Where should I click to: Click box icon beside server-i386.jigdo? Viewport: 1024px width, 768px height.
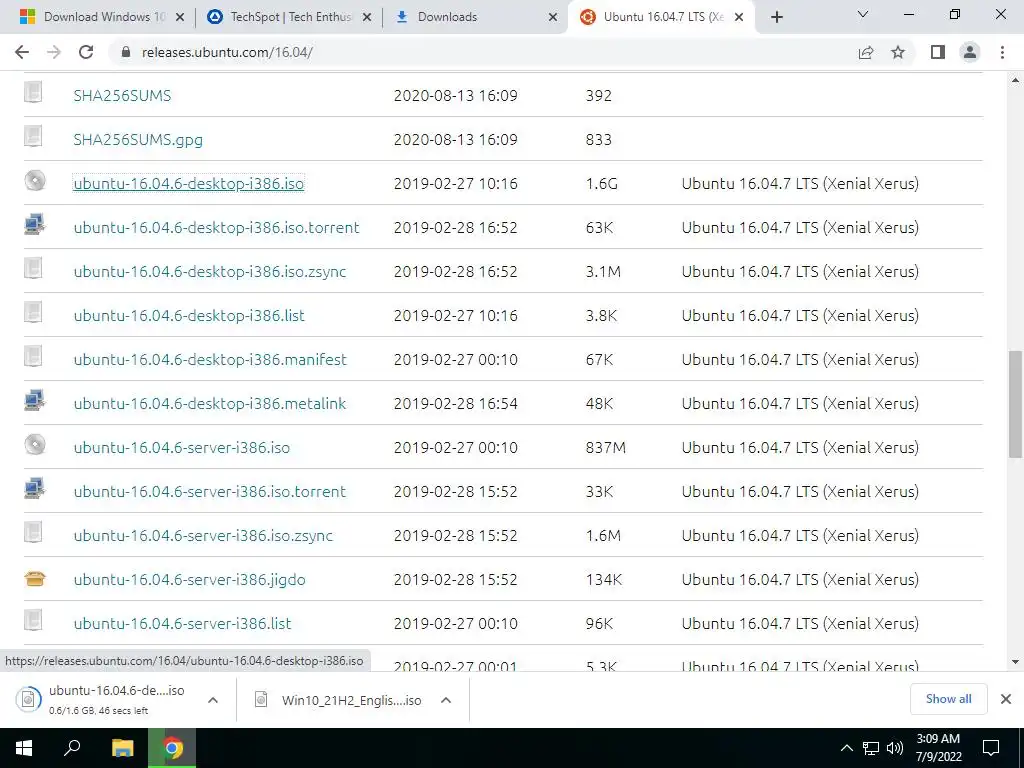(x=35, y=578)
